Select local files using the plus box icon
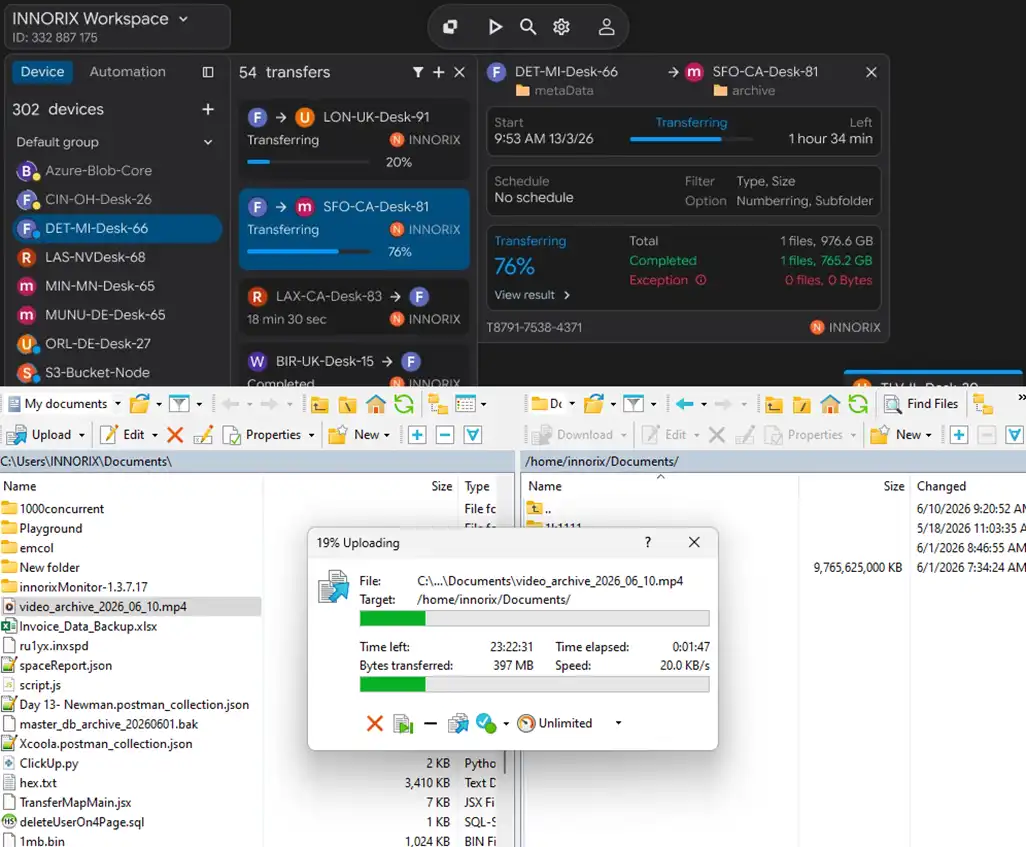This screenshot has height=847, width=1026. pos(417,435)
